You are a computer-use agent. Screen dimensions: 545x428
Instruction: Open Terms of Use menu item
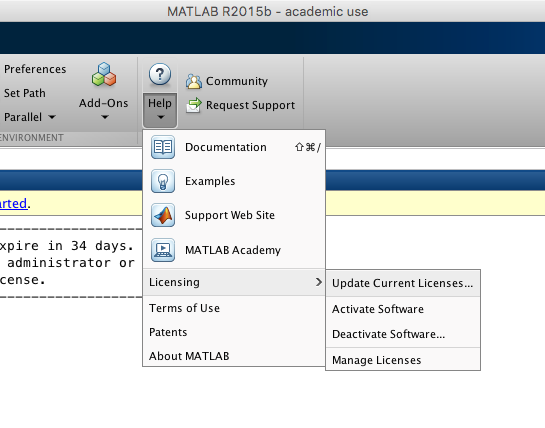tap(234, 308)
